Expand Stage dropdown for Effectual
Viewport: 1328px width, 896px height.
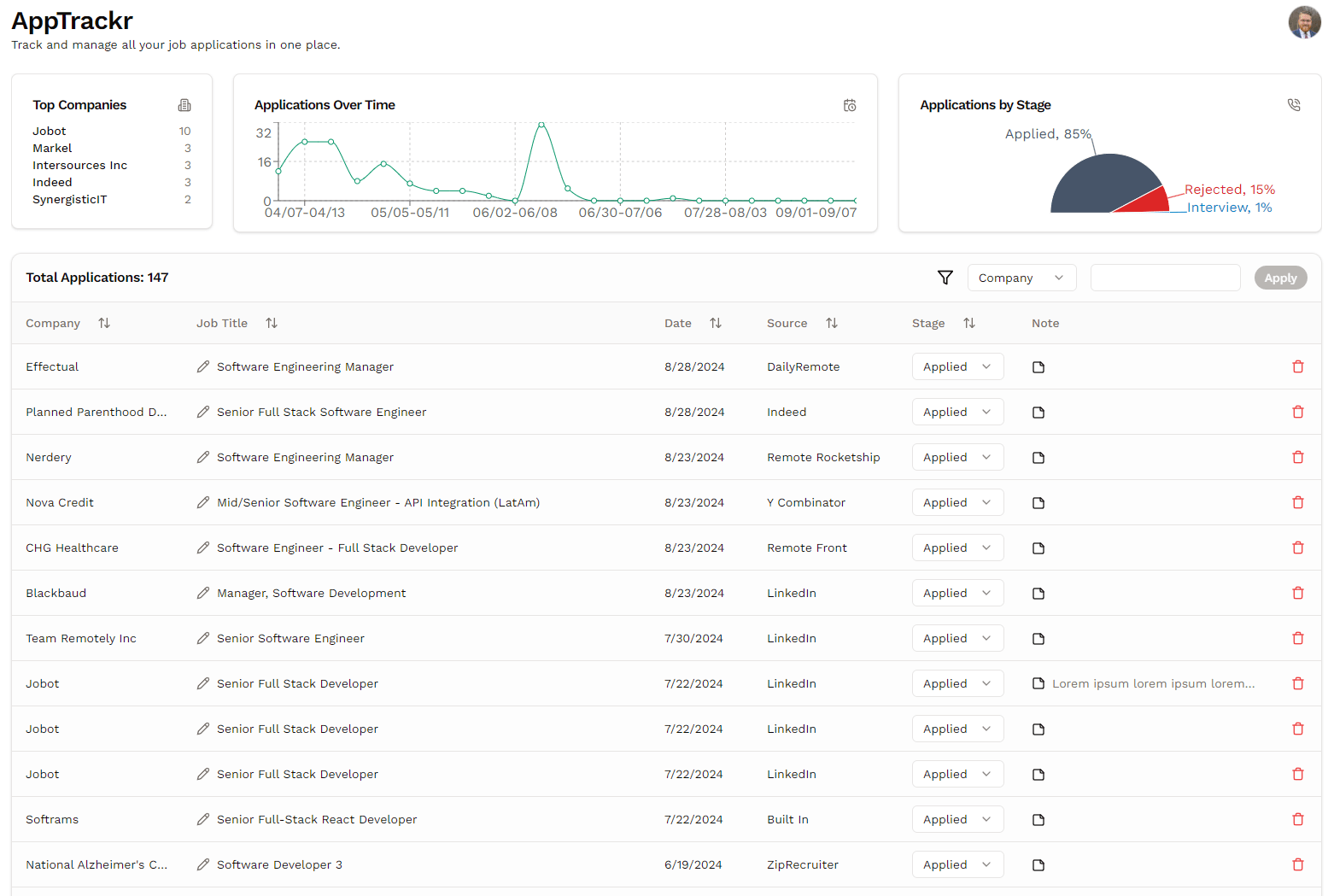coord(957,366)
